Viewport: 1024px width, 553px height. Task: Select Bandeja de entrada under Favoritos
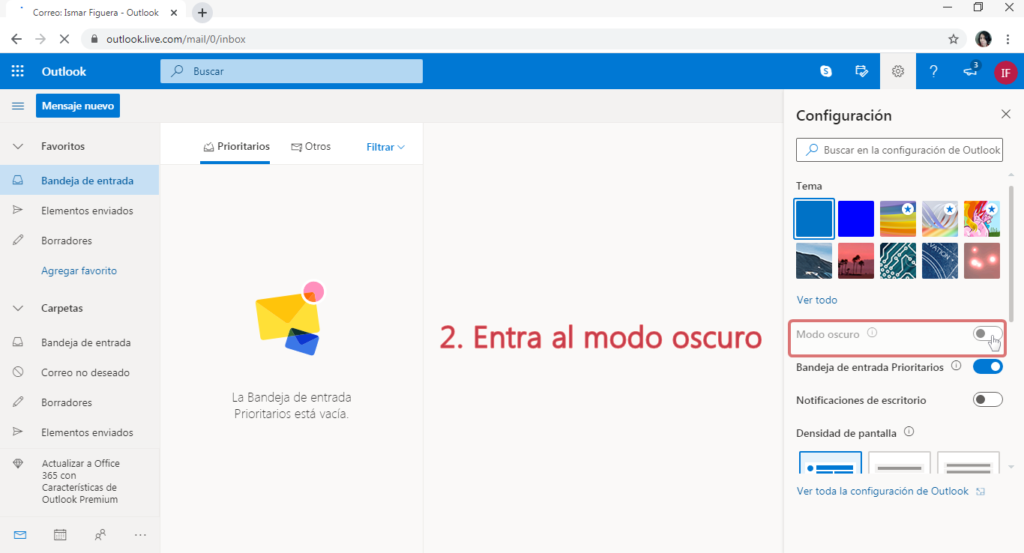click(80, 180)
